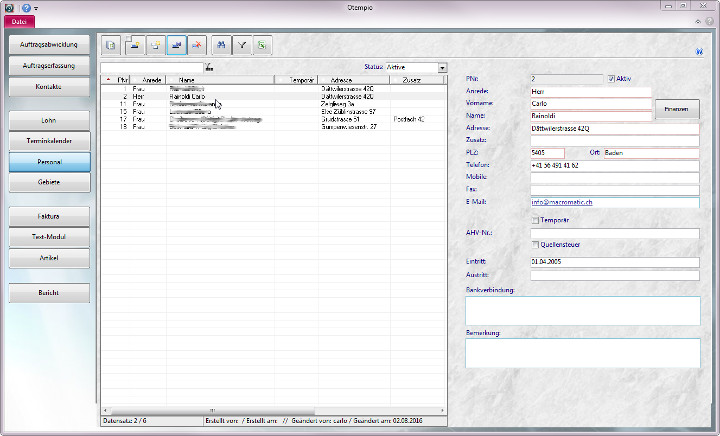Click the Auftragsabwicklung button
The image size is (720, 436).
click(49, 45)
